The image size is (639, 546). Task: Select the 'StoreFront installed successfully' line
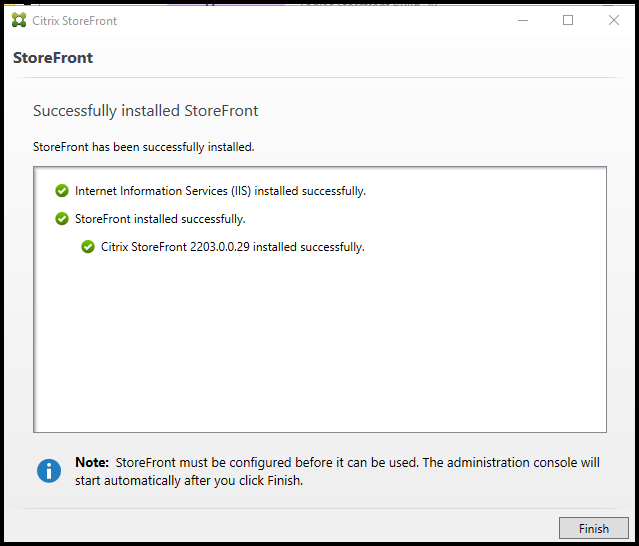[x=160, y=218]
